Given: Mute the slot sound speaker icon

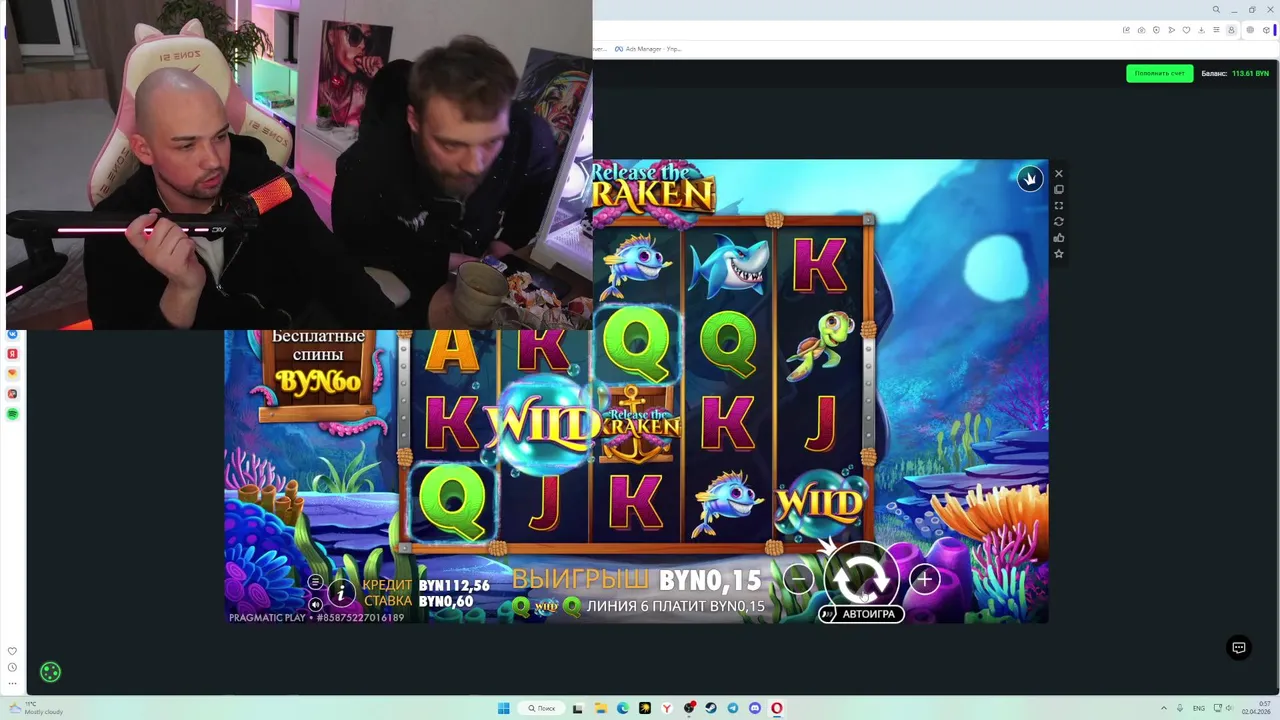Looking at the screenshot, I should [x=315, y=604].
